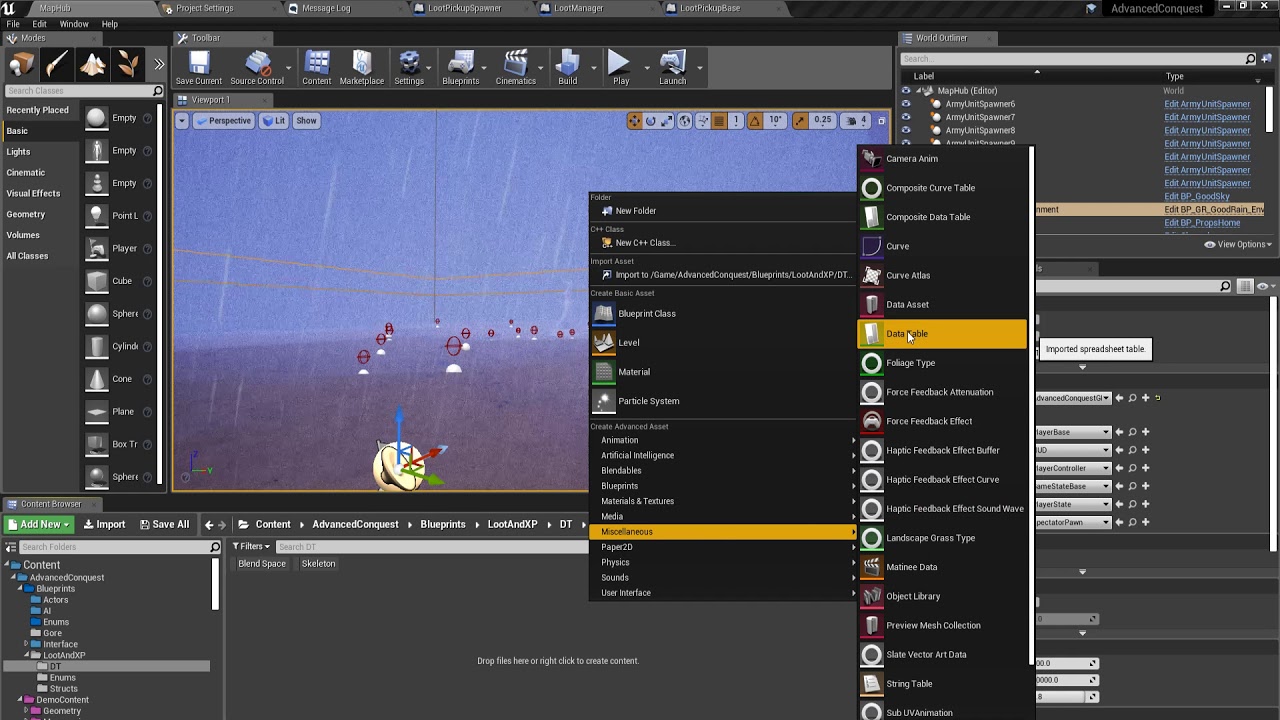This screenshot has height=720, width=1280.
Task: Click the Import button
Action: click(104, 524)
